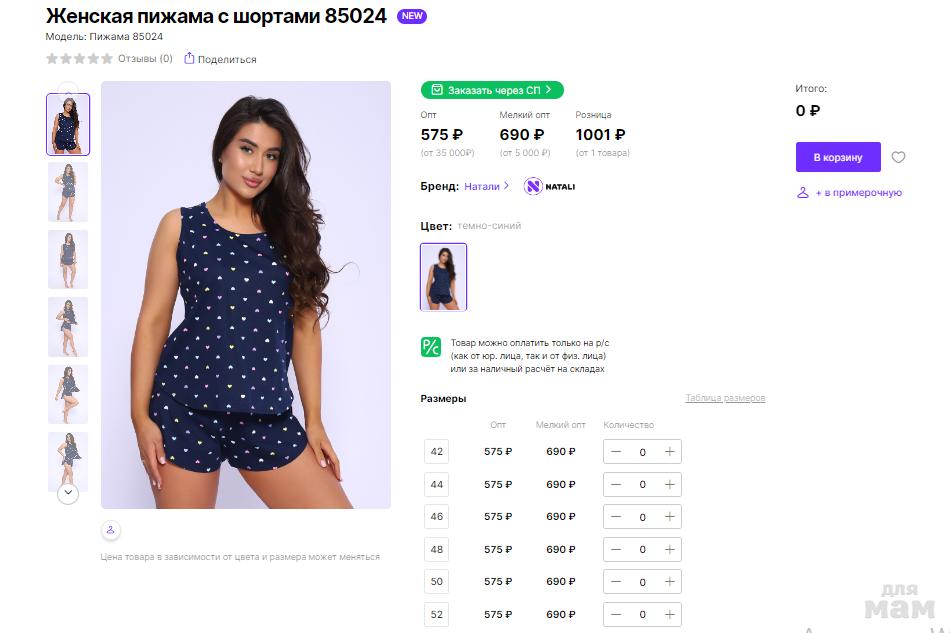Viewport: 950px width, 633px height.
Task: Open the Отзывы (0) reviews link
Action: click(145, 59)
